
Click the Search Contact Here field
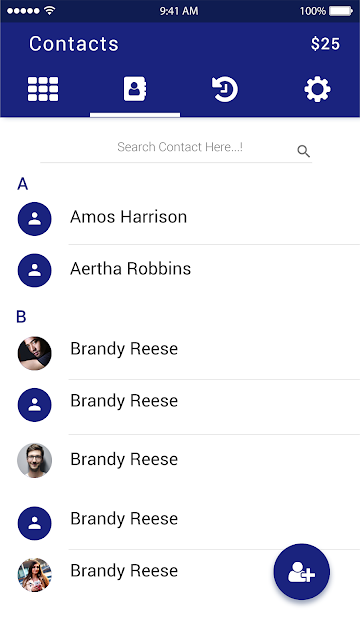point(176,149)
